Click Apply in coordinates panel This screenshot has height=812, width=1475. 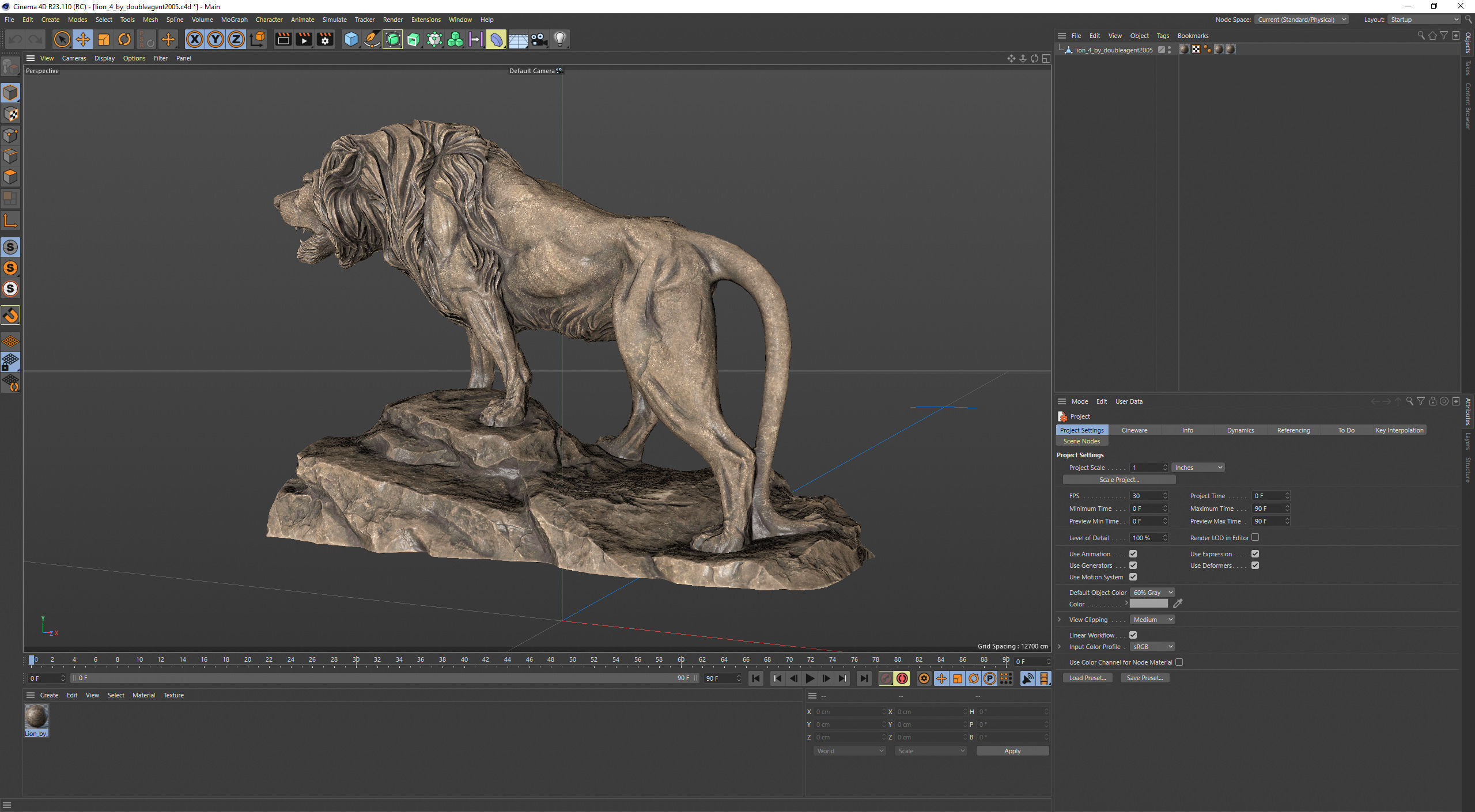(x=1012, y=751)
